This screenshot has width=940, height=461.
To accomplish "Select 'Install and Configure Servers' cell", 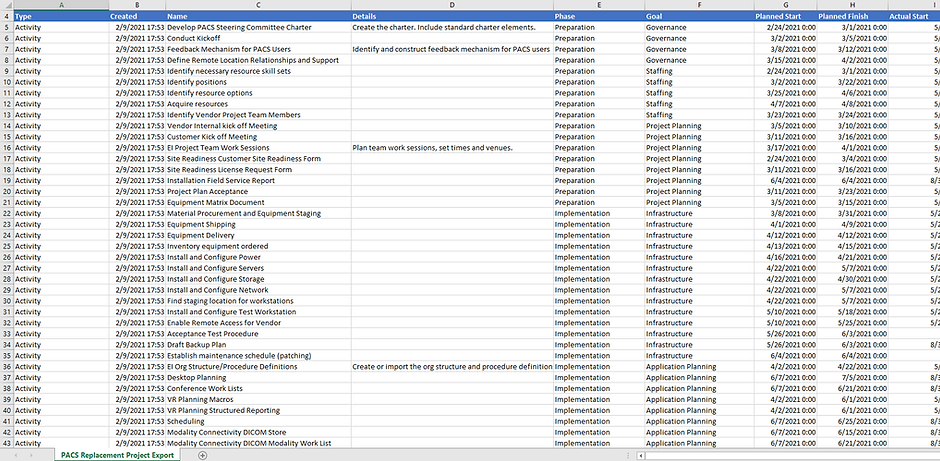I will [x=258, y=268].
